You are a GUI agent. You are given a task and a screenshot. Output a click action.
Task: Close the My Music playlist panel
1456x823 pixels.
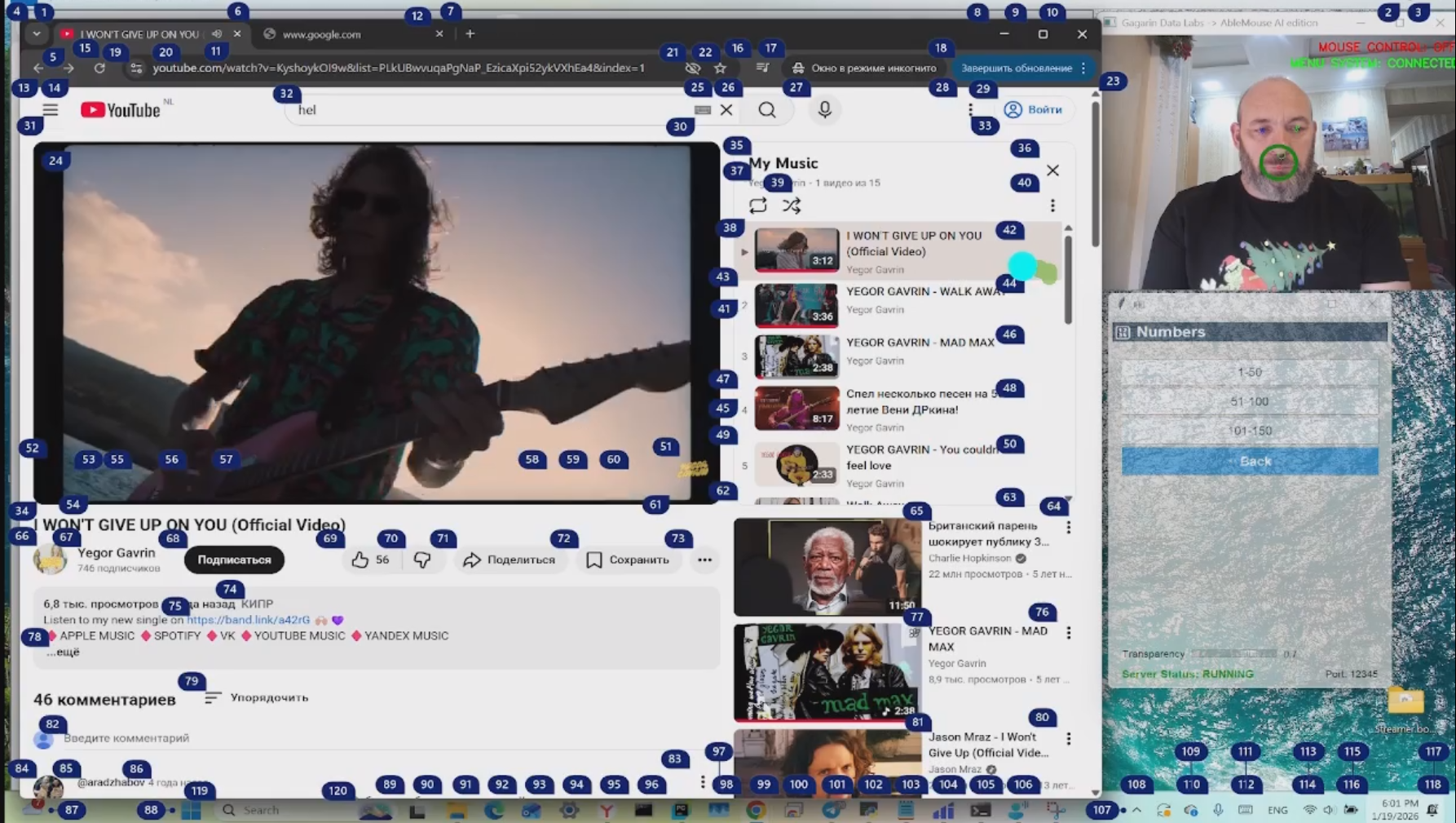pos(1053,170)
